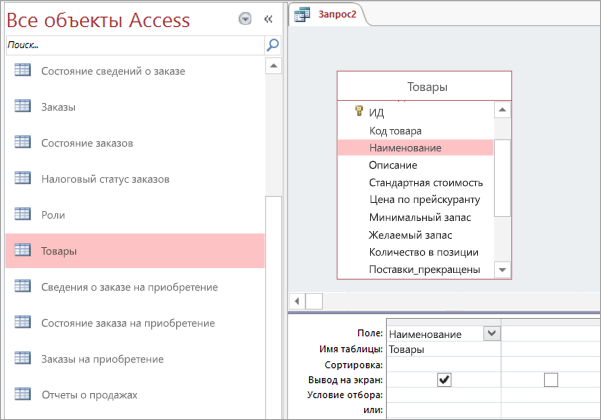
Task: Select the ИД field in Товары list
Action: coord(415,112)
